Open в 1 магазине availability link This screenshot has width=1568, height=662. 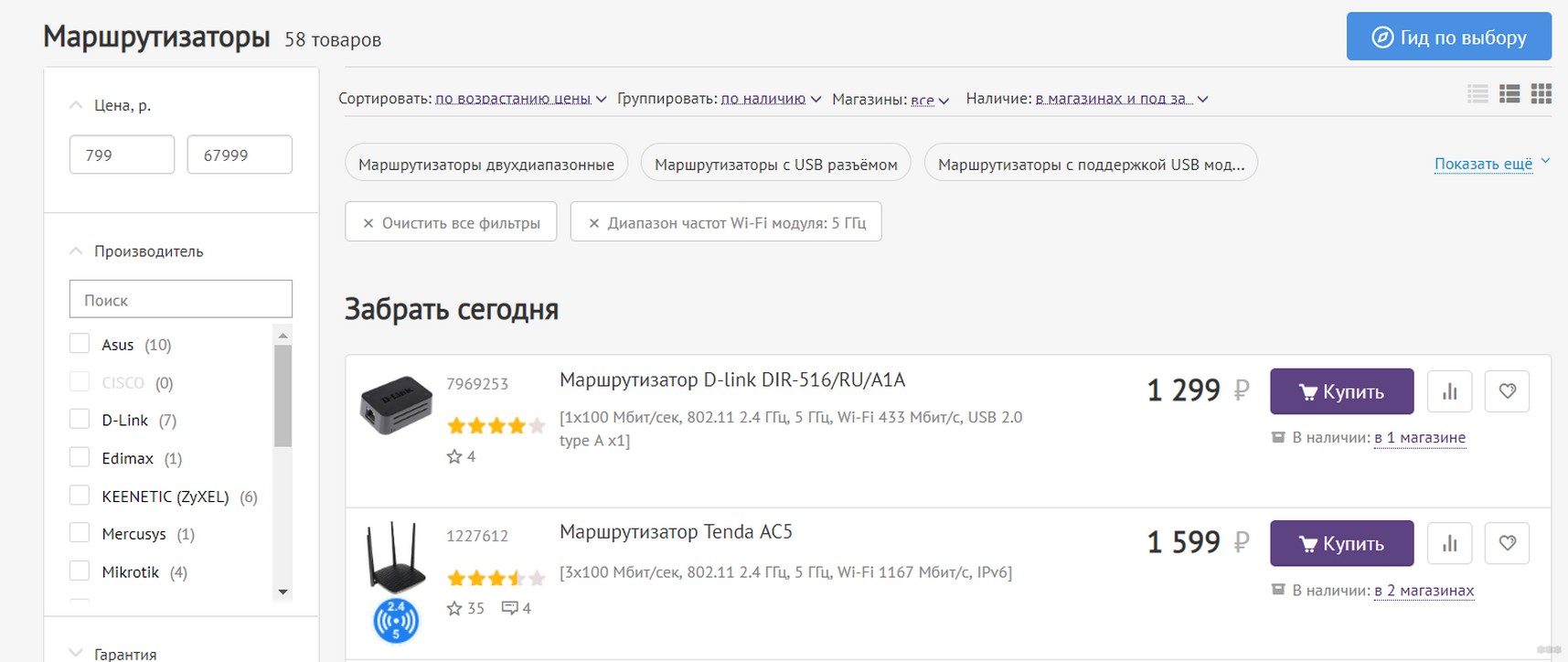(x=1420, y=438)
